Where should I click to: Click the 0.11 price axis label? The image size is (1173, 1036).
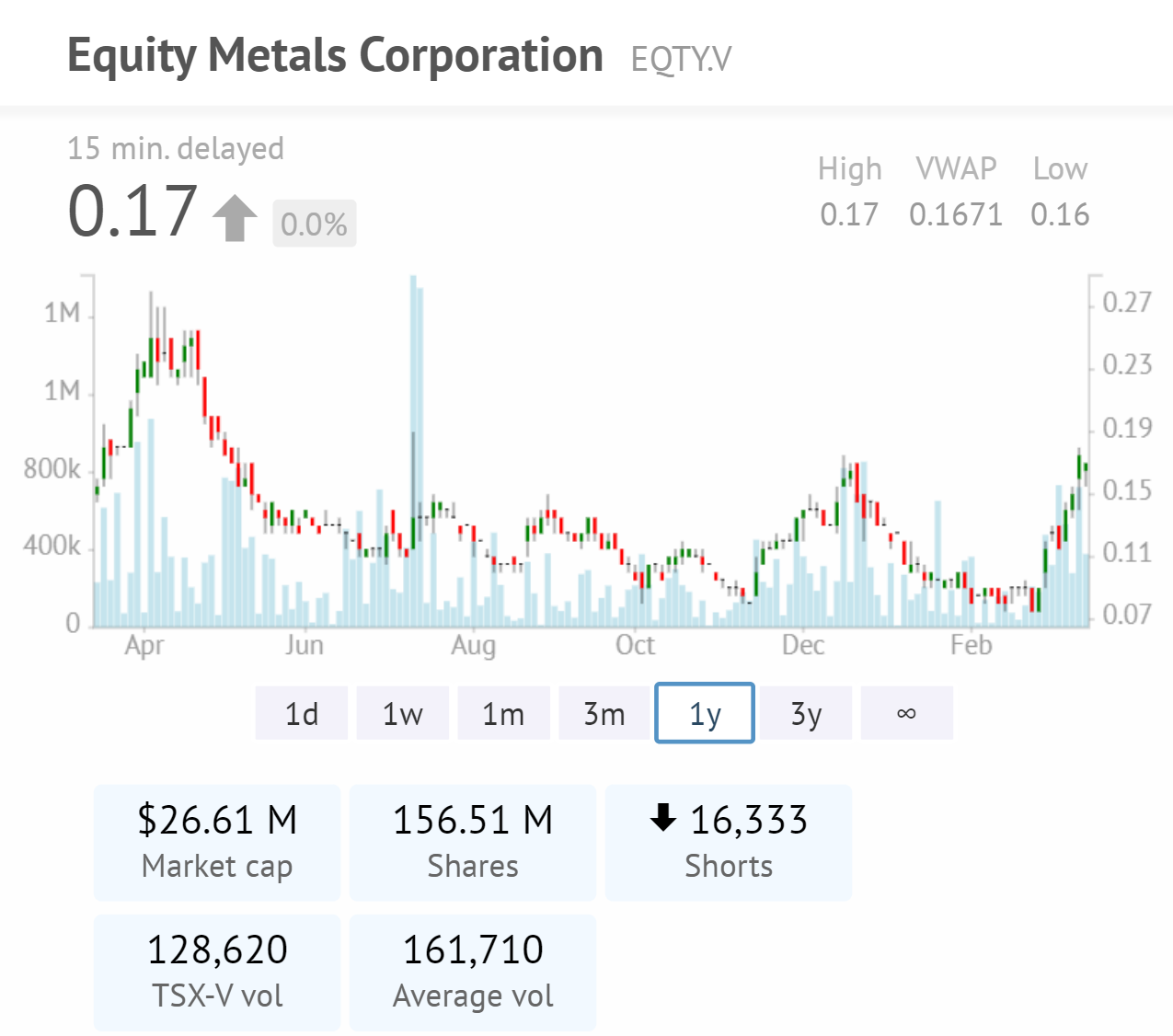[x=1127, y=552]
